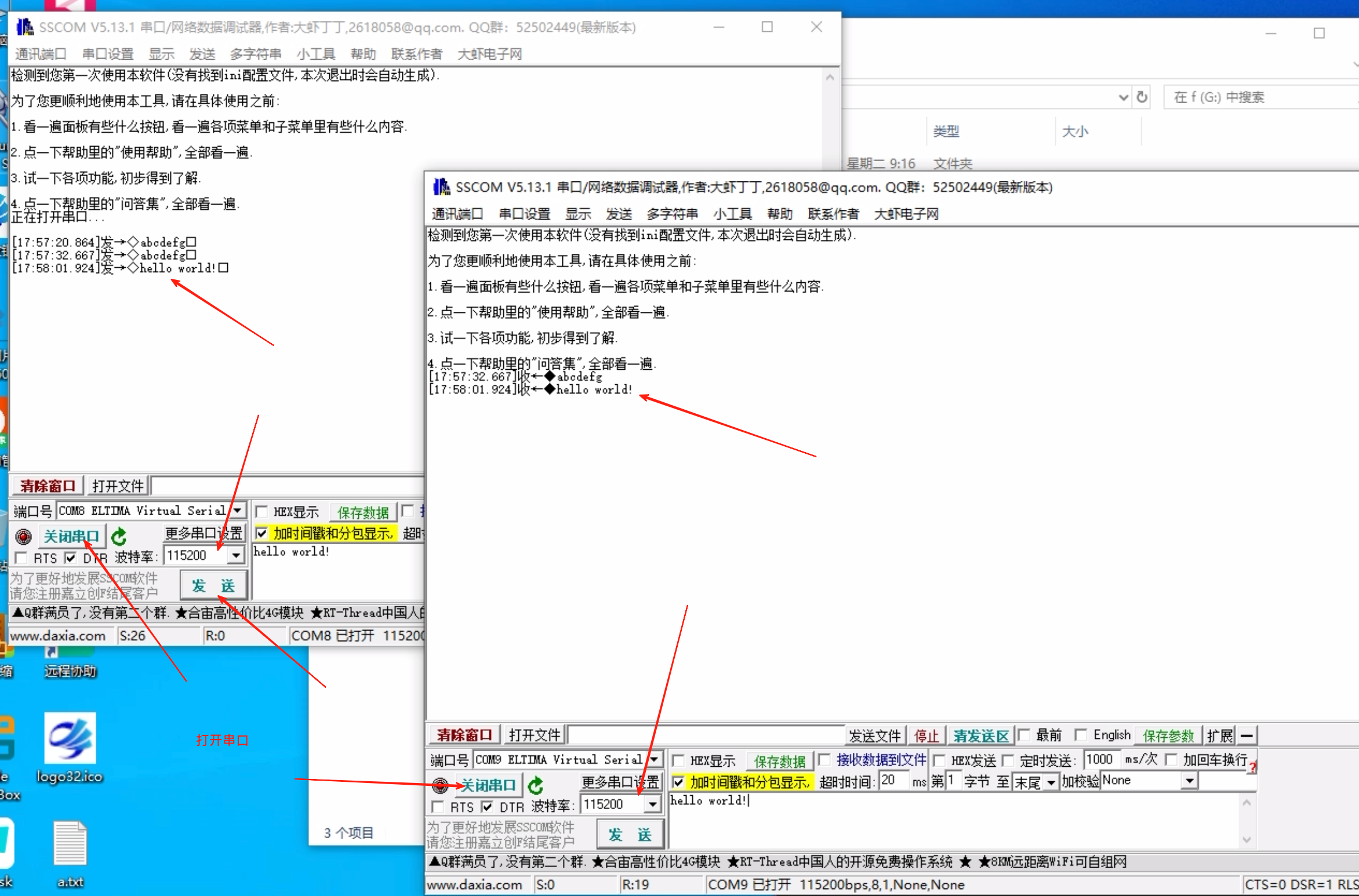Click the 超时时间 20 ms input field
Image resolution: width=1359 pixels, height=896 pixels.
click(893, 781)
